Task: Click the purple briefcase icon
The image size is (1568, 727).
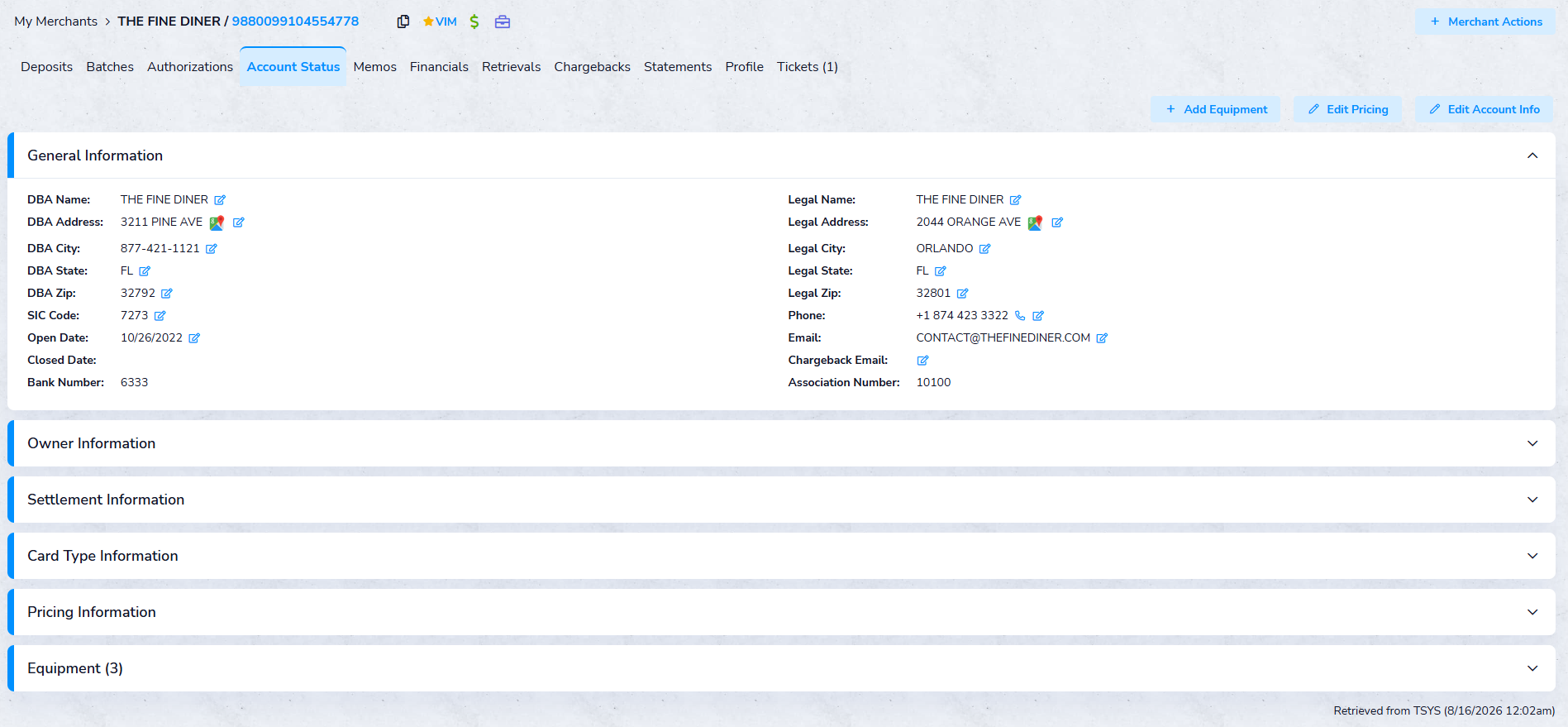Action: click(503, 22)
